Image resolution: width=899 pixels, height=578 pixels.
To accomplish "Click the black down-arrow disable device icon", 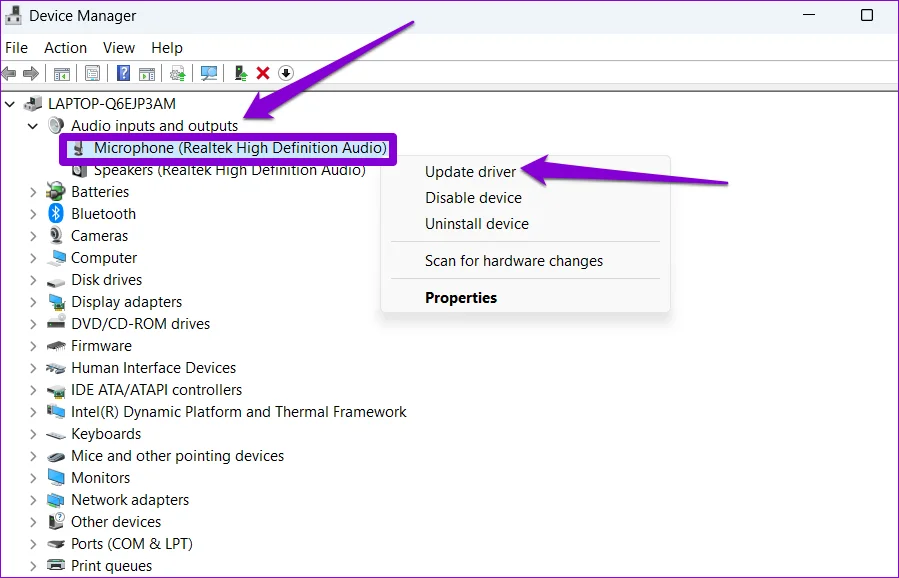I will click(286, 73).
